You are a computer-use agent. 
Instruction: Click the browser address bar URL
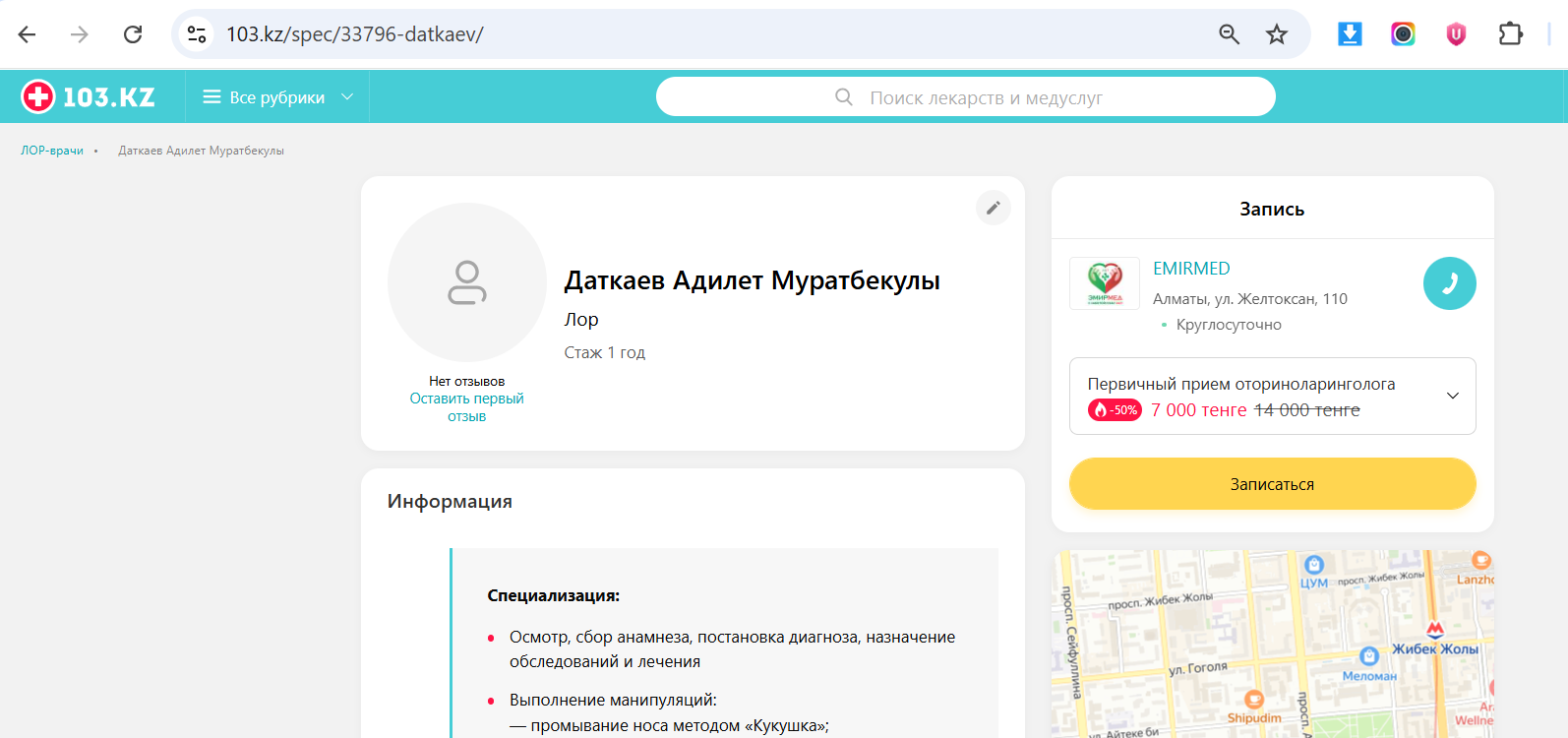tap(355, 34)
